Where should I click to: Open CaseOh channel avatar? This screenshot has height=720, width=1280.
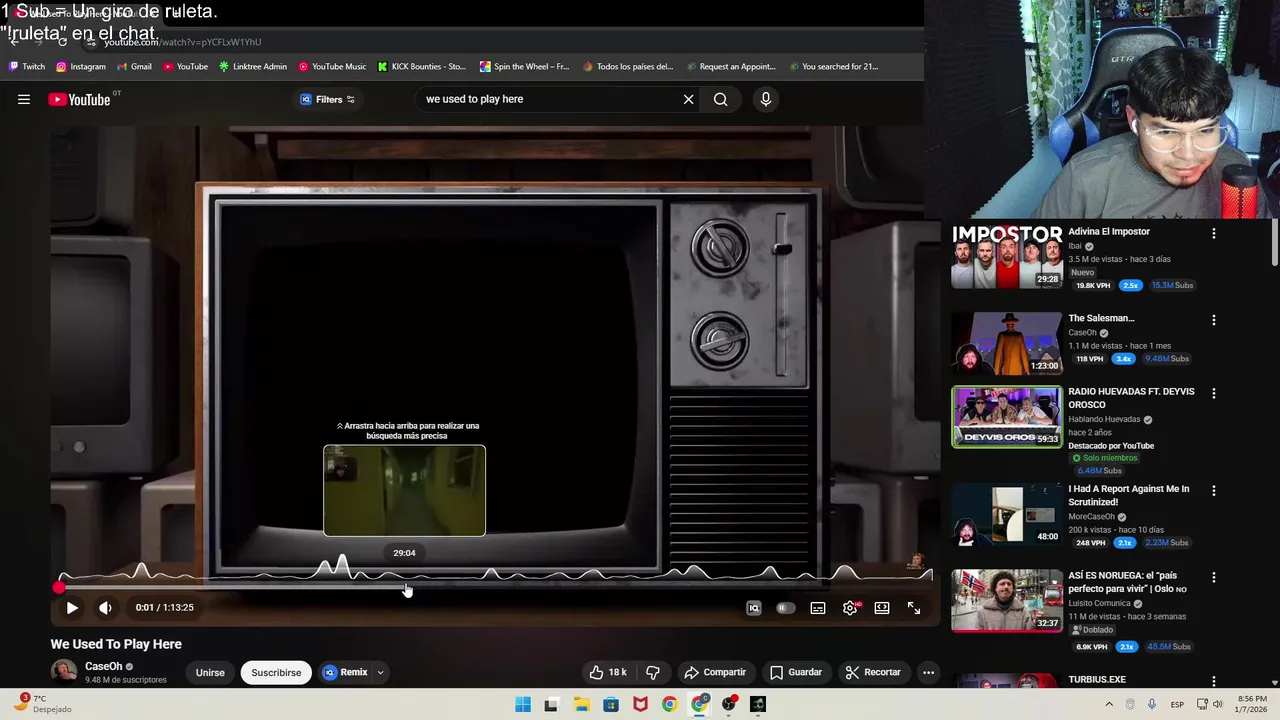click(64, 672)
